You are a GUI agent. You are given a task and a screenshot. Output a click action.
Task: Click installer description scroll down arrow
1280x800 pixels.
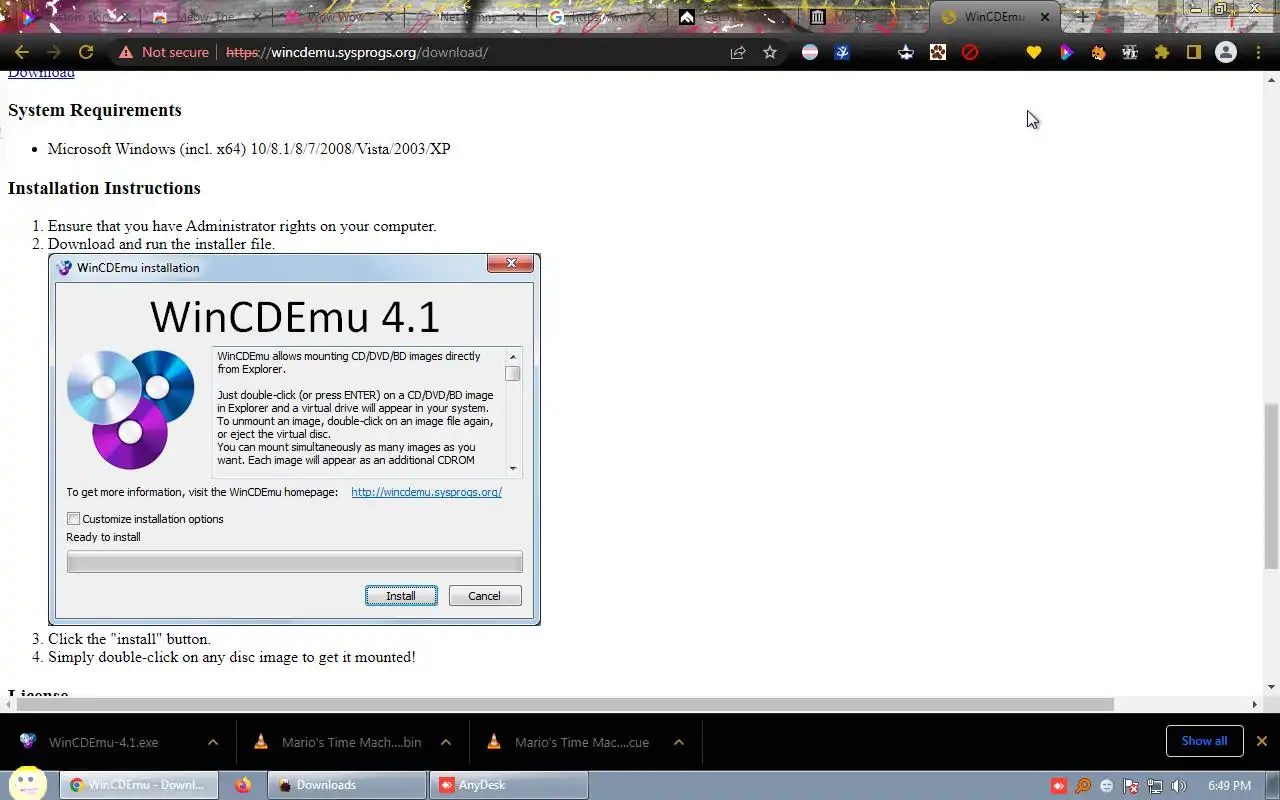[x=513, y=468]
